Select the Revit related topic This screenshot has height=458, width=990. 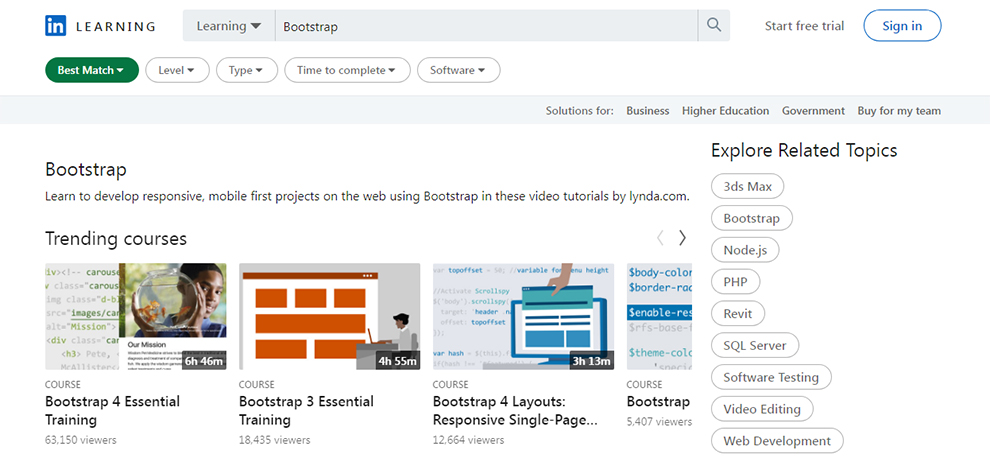pyautogui.click(x=738, y=314)
